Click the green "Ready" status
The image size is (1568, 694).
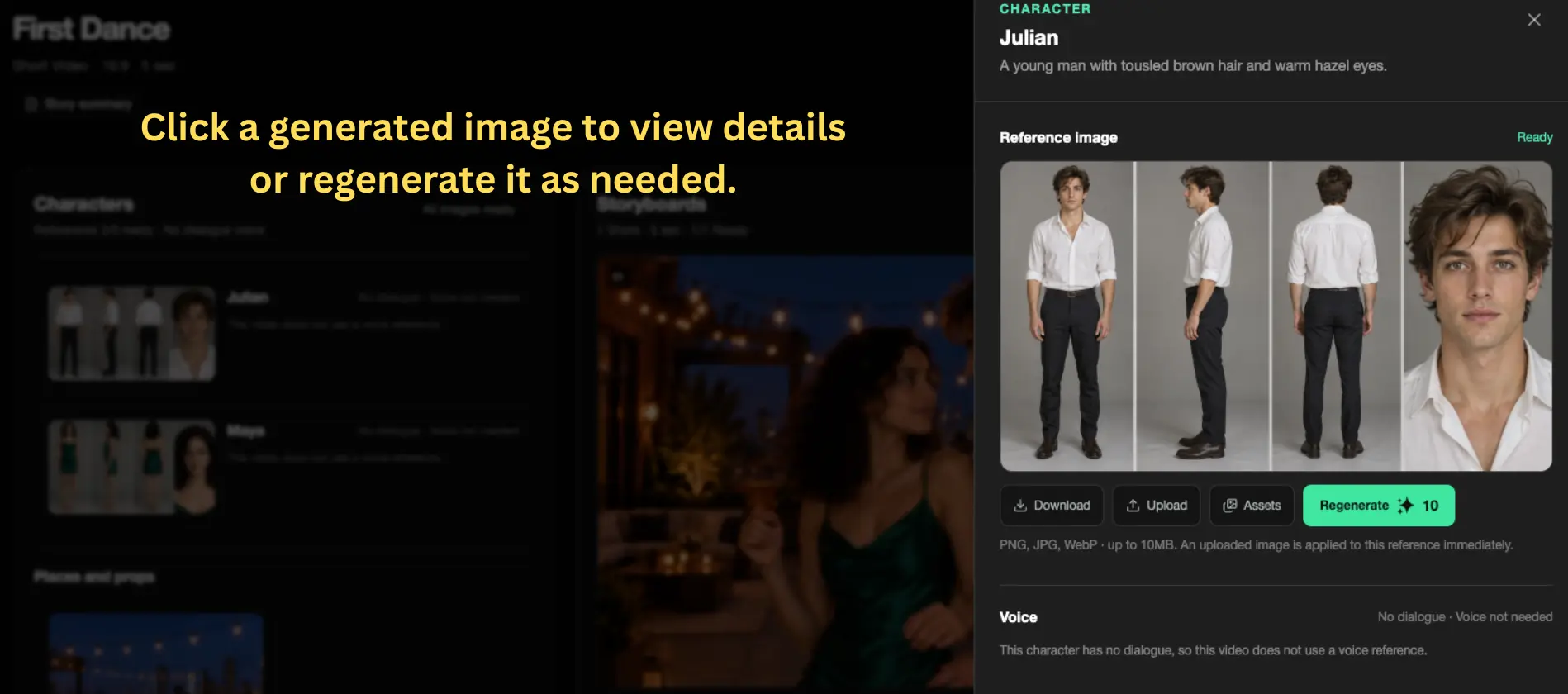[x=1534, y=137]
